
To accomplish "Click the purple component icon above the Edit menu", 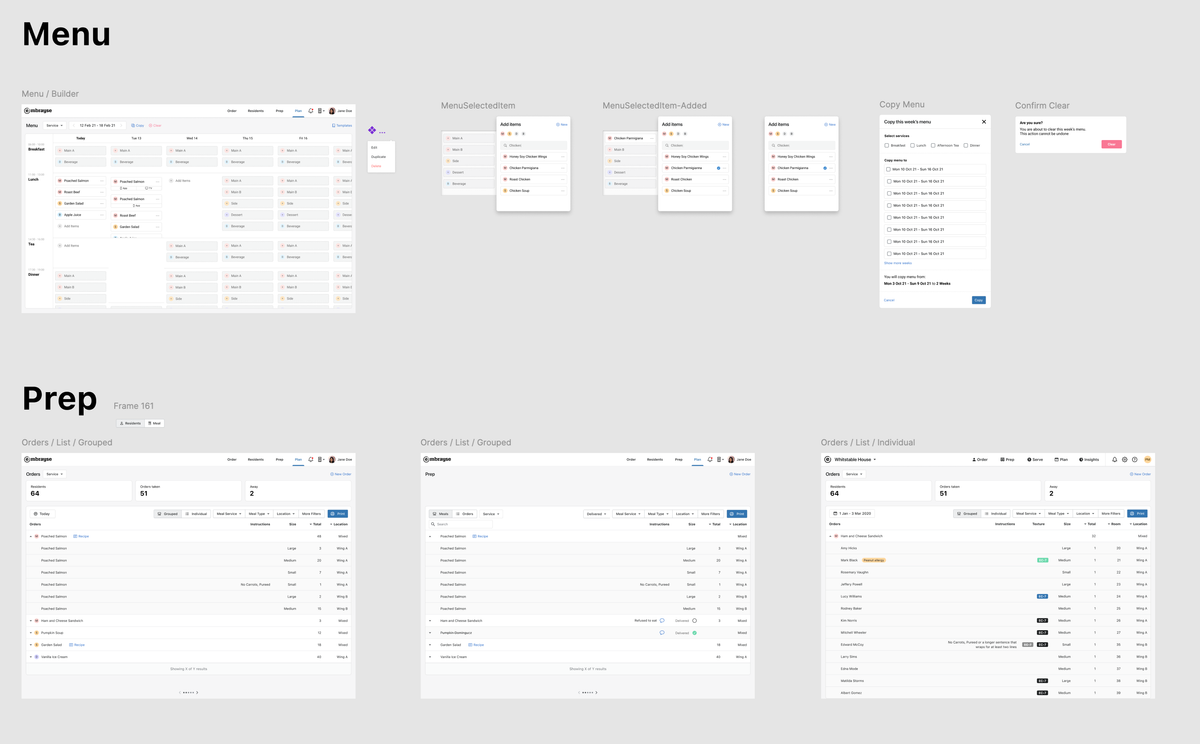I will (372, 130).
